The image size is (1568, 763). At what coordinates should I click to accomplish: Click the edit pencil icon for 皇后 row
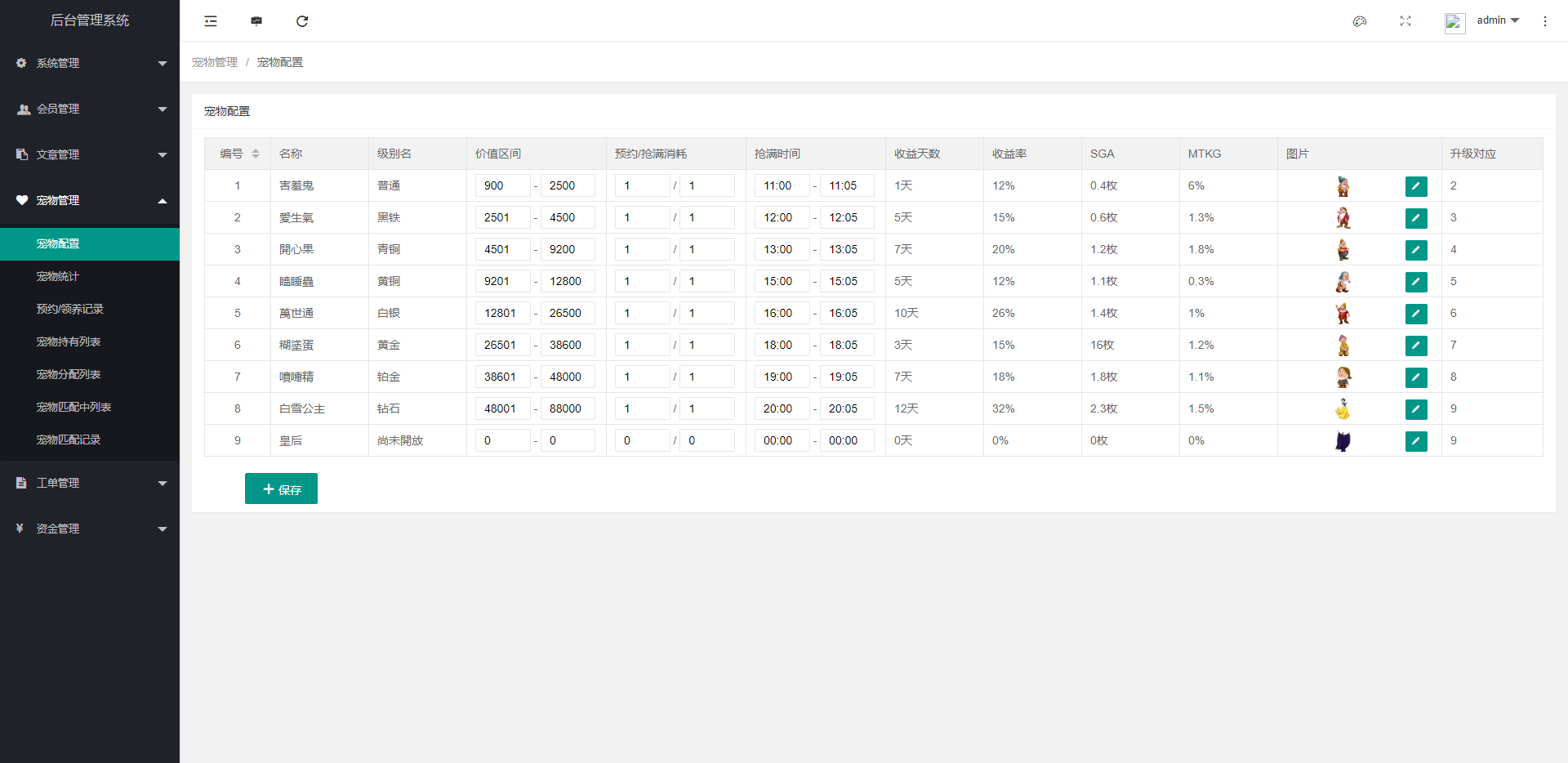coord(1416,441)
